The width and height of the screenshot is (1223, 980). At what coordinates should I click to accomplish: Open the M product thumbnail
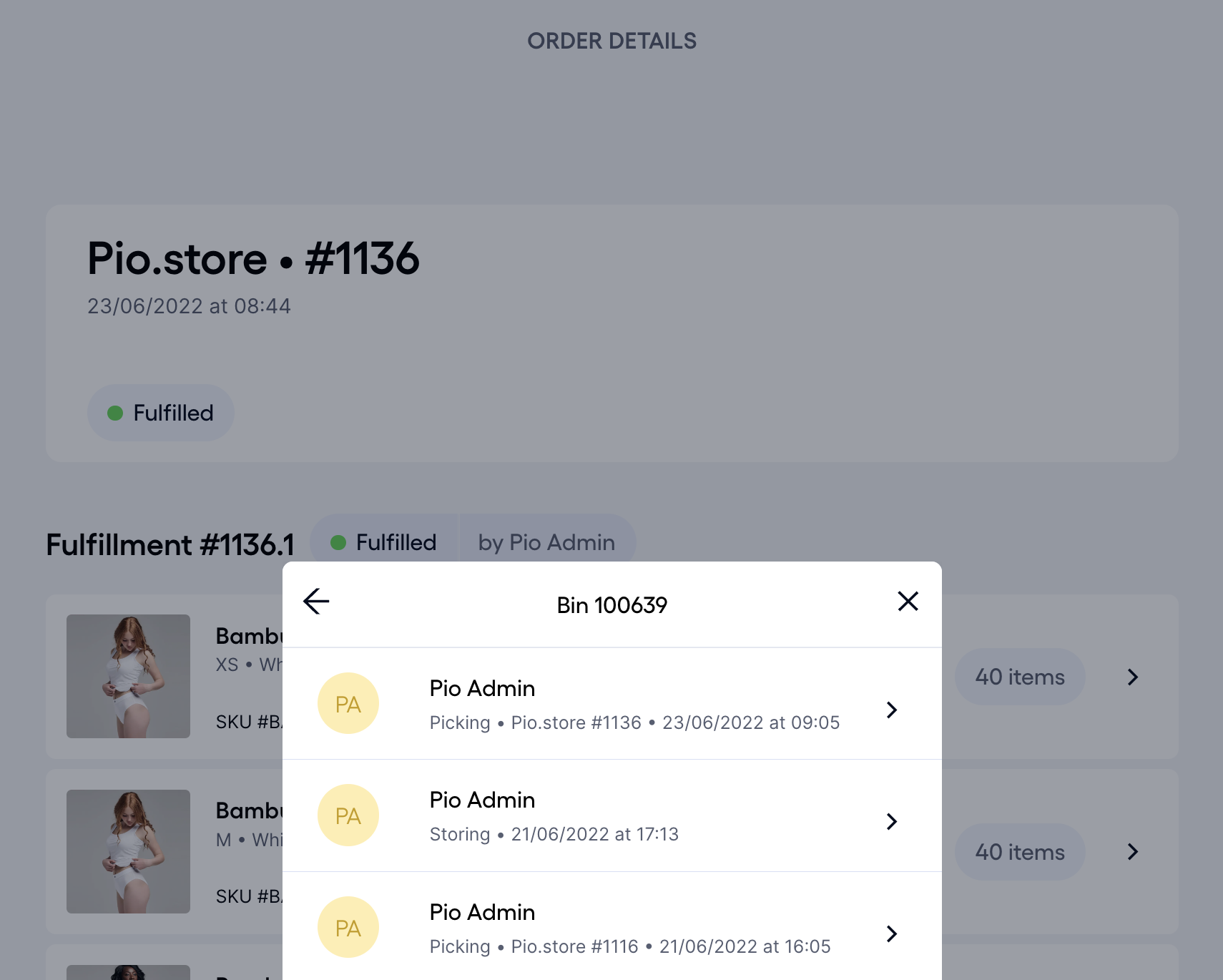click(129, 851)
